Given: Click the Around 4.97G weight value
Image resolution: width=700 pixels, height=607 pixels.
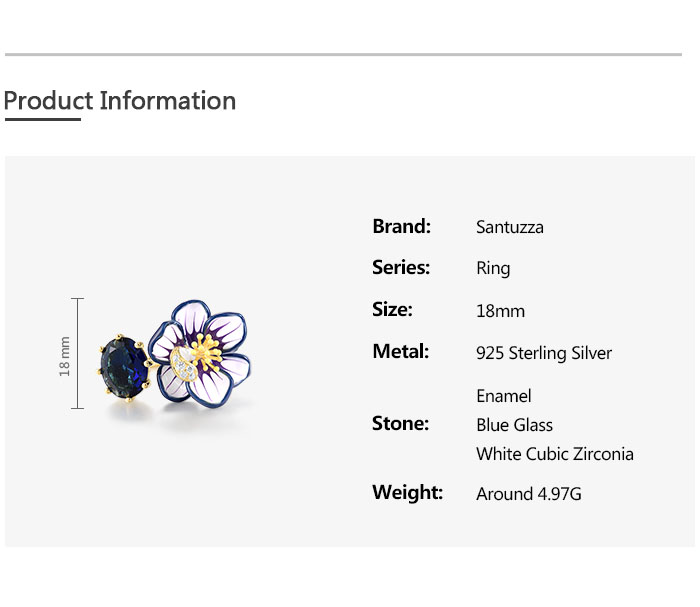Looking at the screenshot, I should pos(529,494).
